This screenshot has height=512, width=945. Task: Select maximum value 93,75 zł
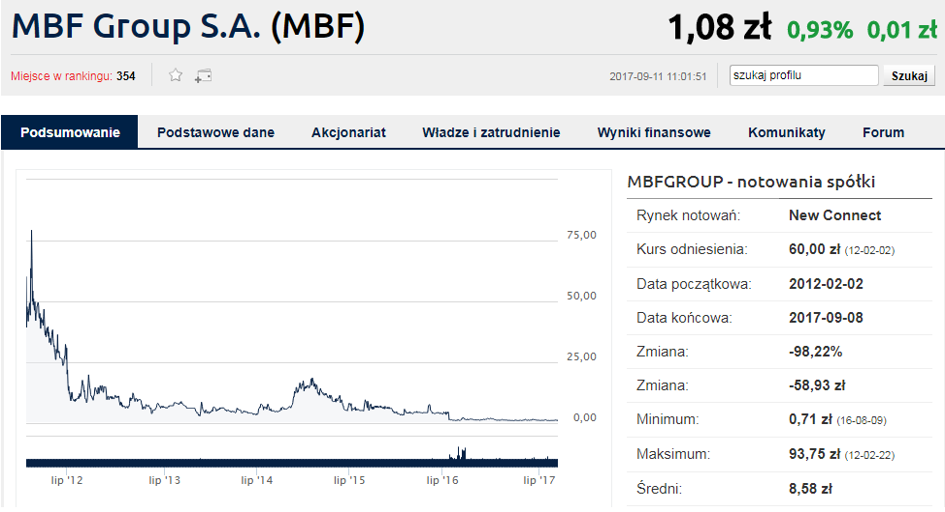814,454
